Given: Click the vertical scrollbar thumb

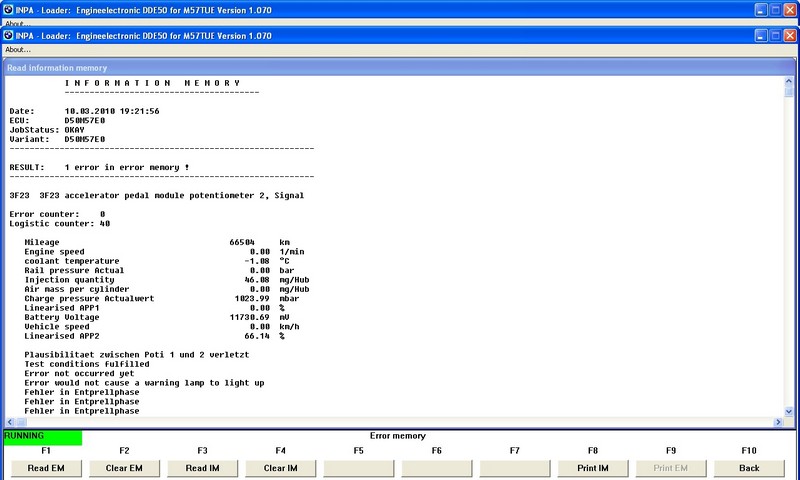Looking at the screenshot, I should click(x=789, y=91).
